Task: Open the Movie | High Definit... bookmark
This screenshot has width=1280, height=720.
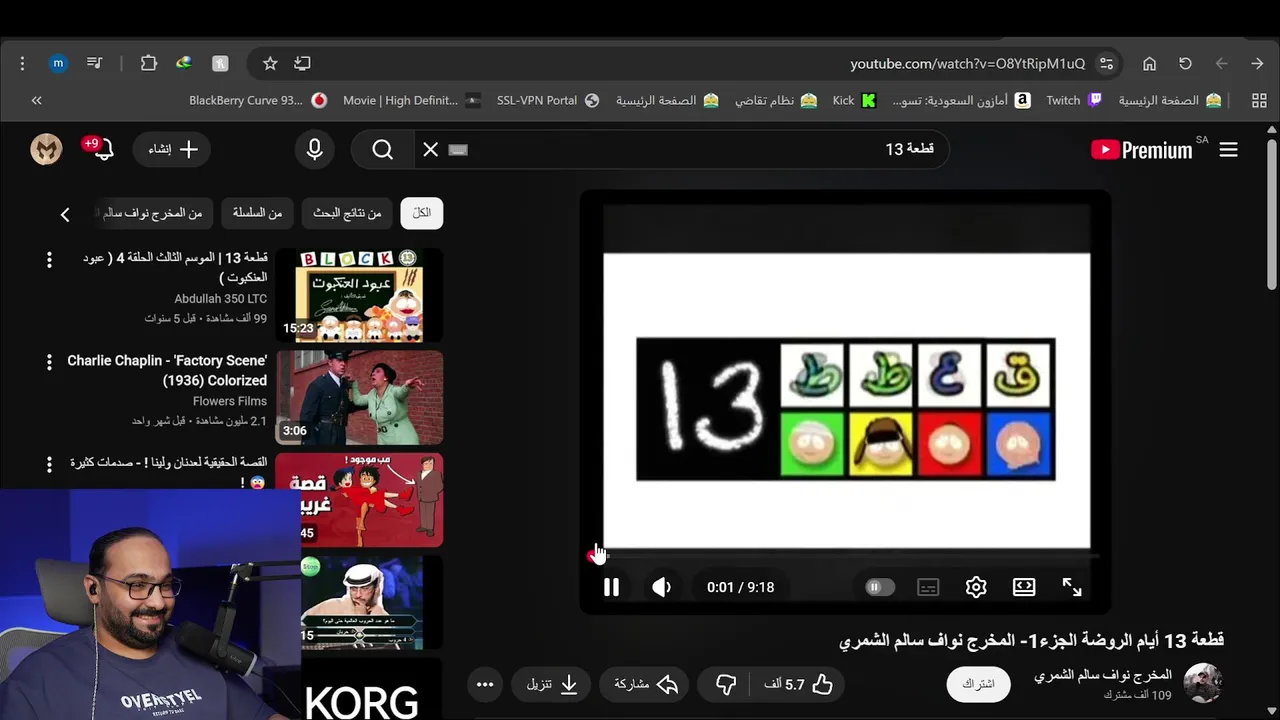Action: click(x=411, y=100)
